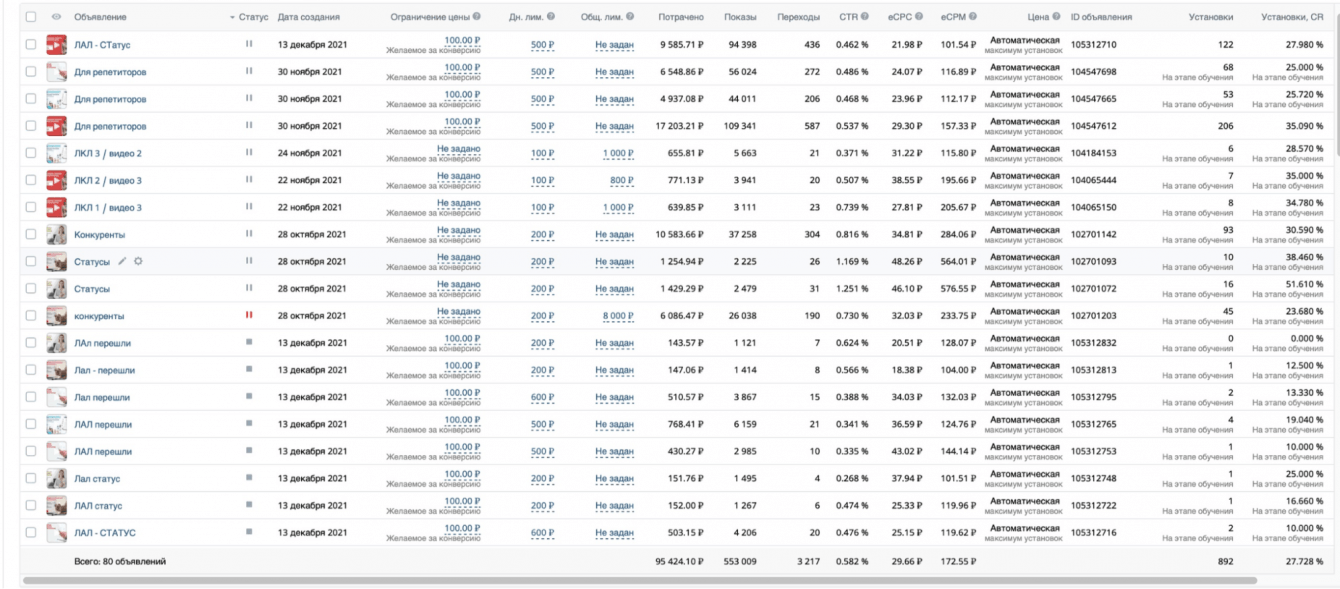This screenshot has width=1340, height=589.
Task: Click the pencil edit icon beside Статусы
Action: click(x=122, y=261)
